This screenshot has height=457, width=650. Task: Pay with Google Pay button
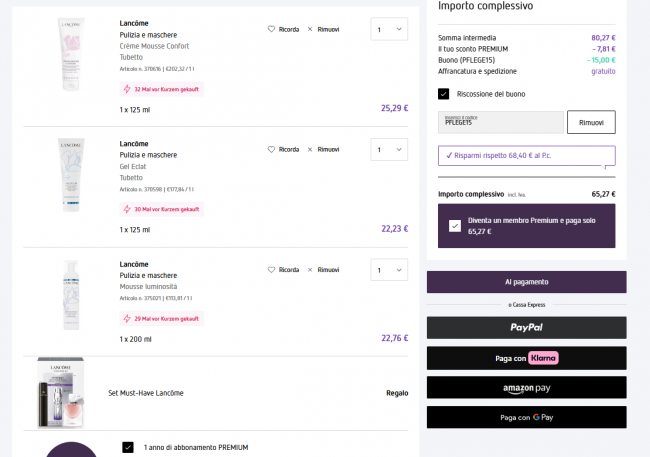(x=526, y=417)
